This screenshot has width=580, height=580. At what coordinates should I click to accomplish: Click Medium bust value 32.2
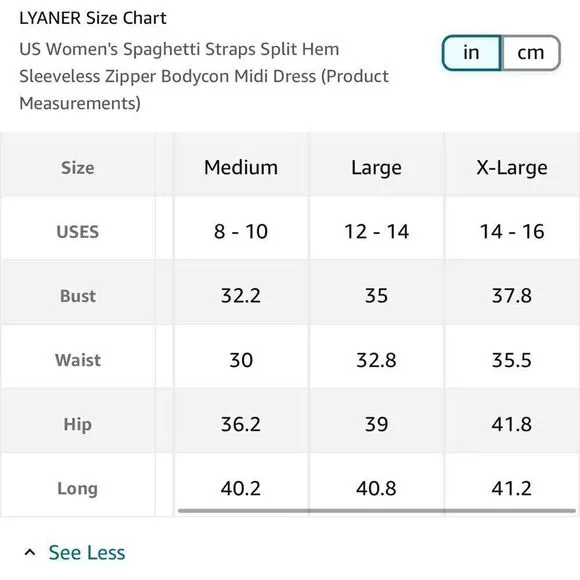(241, 296)
